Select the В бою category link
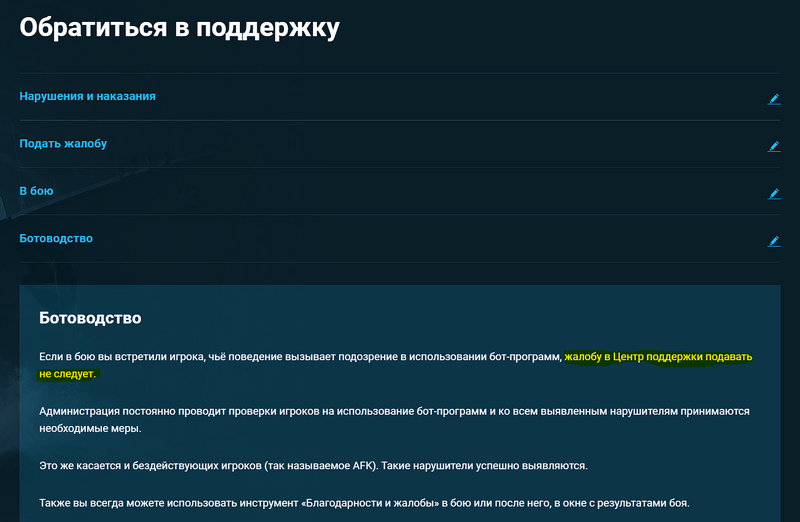This screenshot has width=800, height=522. coord(36,191)
